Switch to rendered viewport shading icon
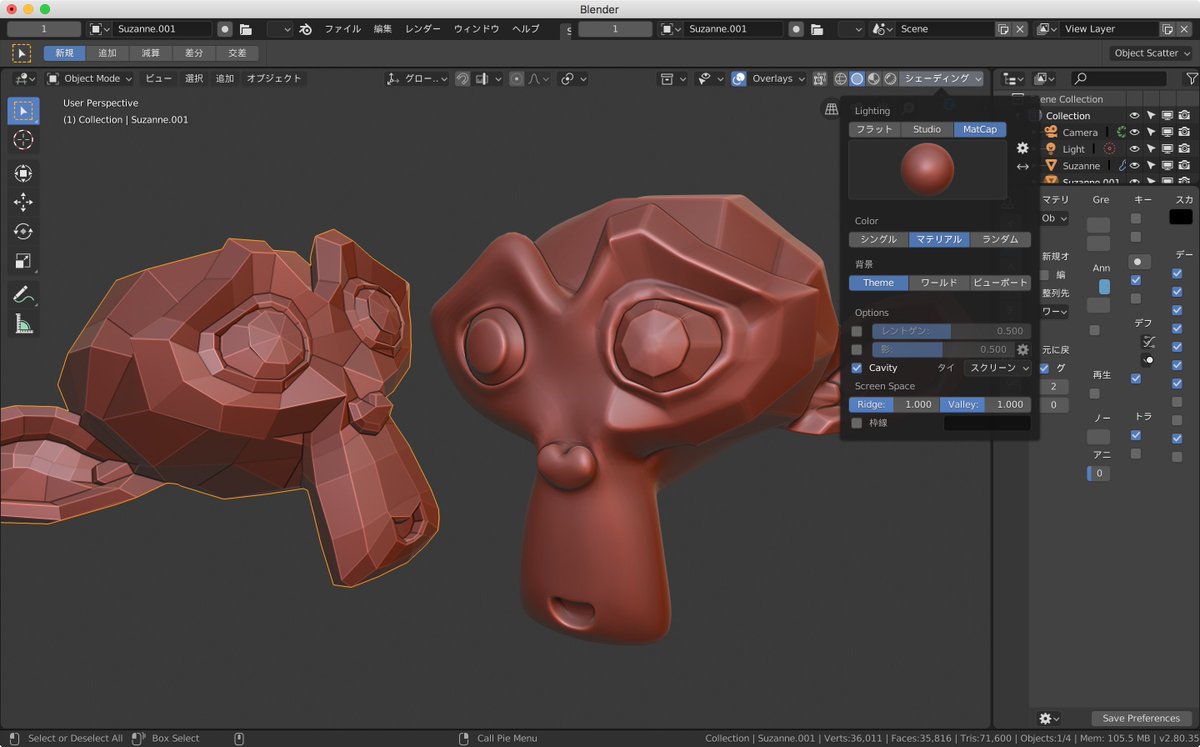Image resolution: width=1200 pixels, height=747 pixels. pos(890,78)
